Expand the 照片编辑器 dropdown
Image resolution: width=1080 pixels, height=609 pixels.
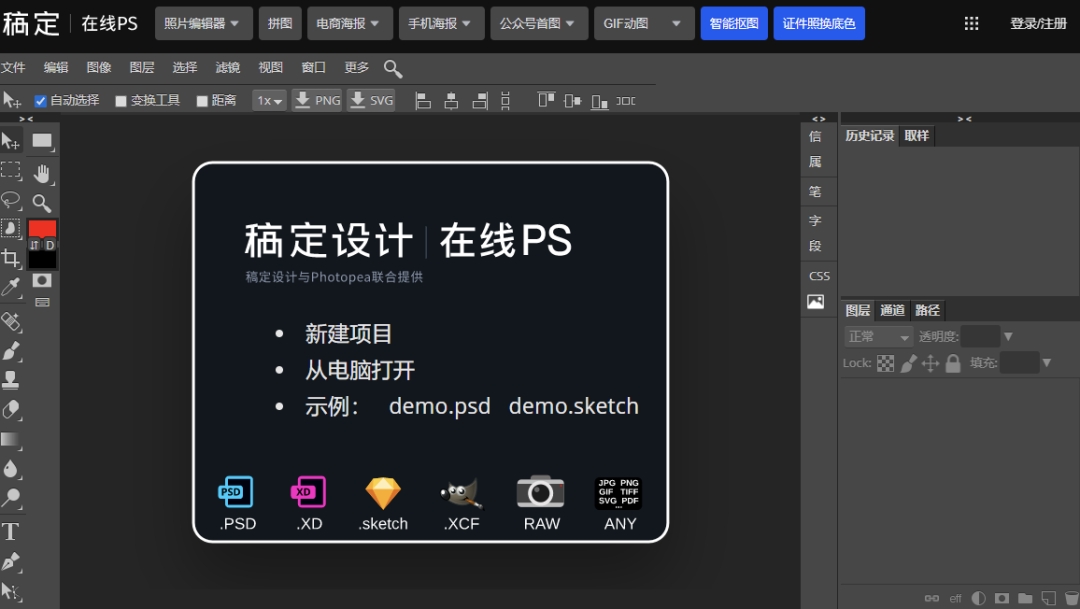(x=202, y=23)
